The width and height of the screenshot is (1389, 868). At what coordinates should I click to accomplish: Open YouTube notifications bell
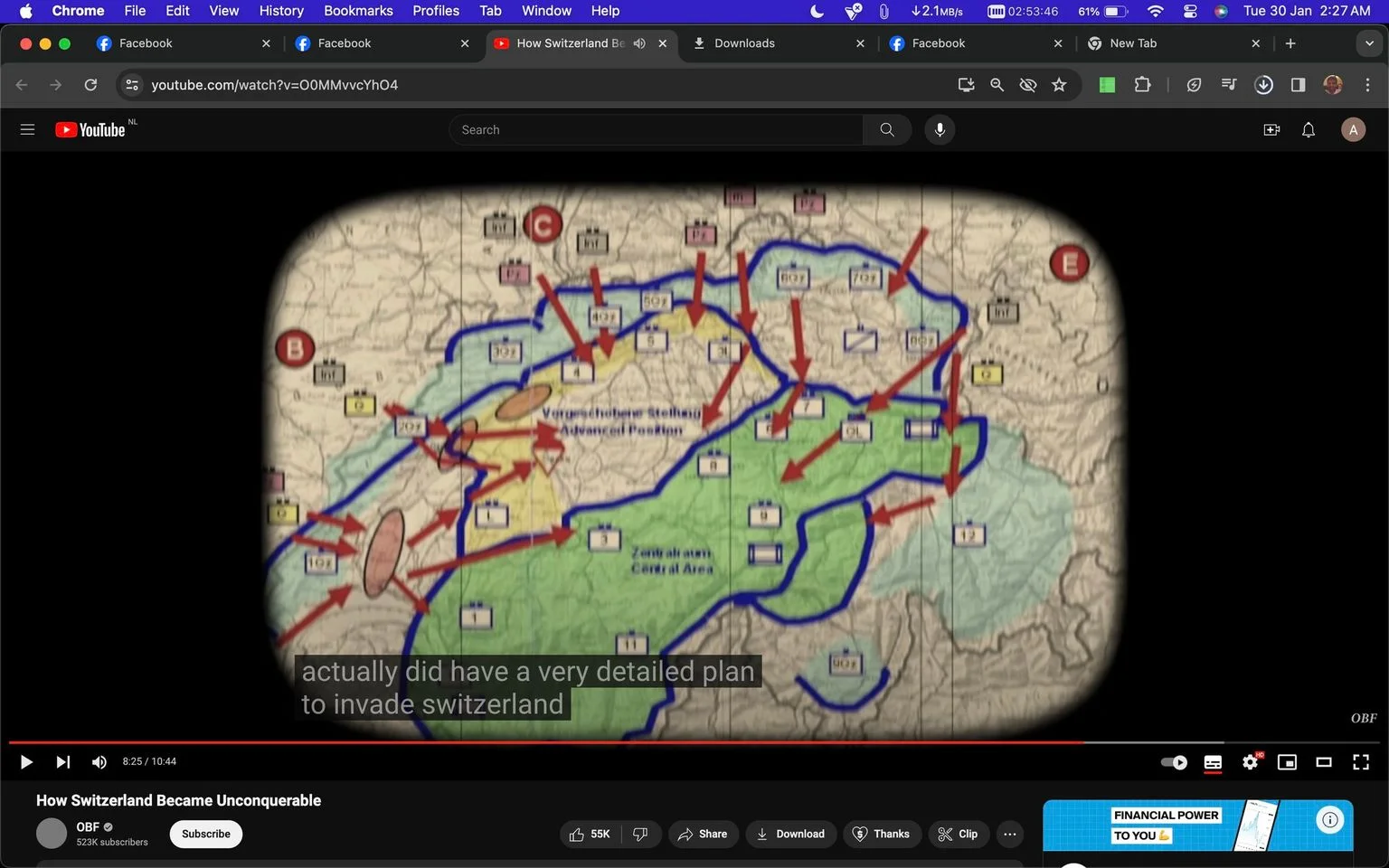pos(1309,130)
